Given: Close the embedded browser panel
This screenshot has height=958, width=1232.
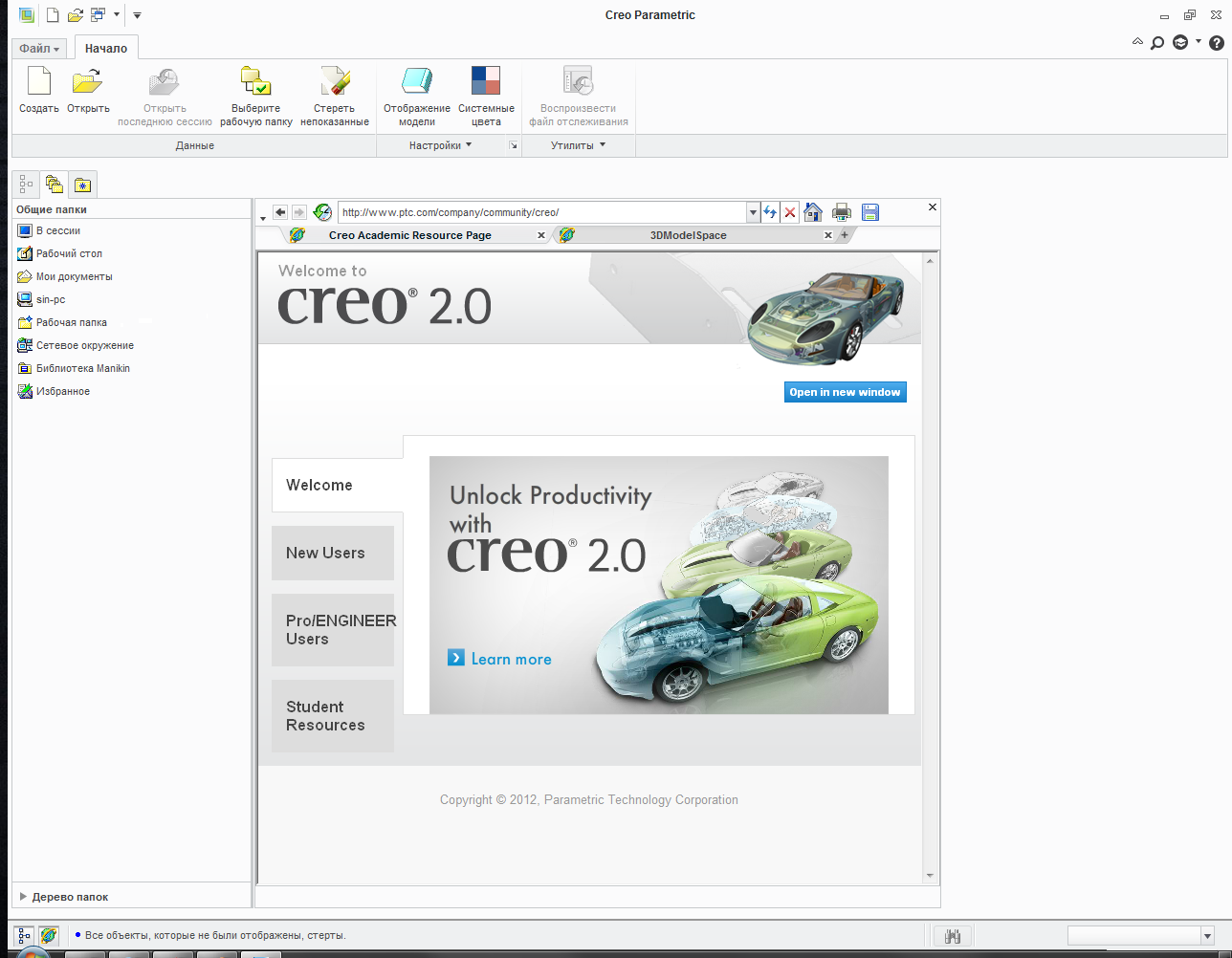Looking at the screenshot, I should [933, 207].
